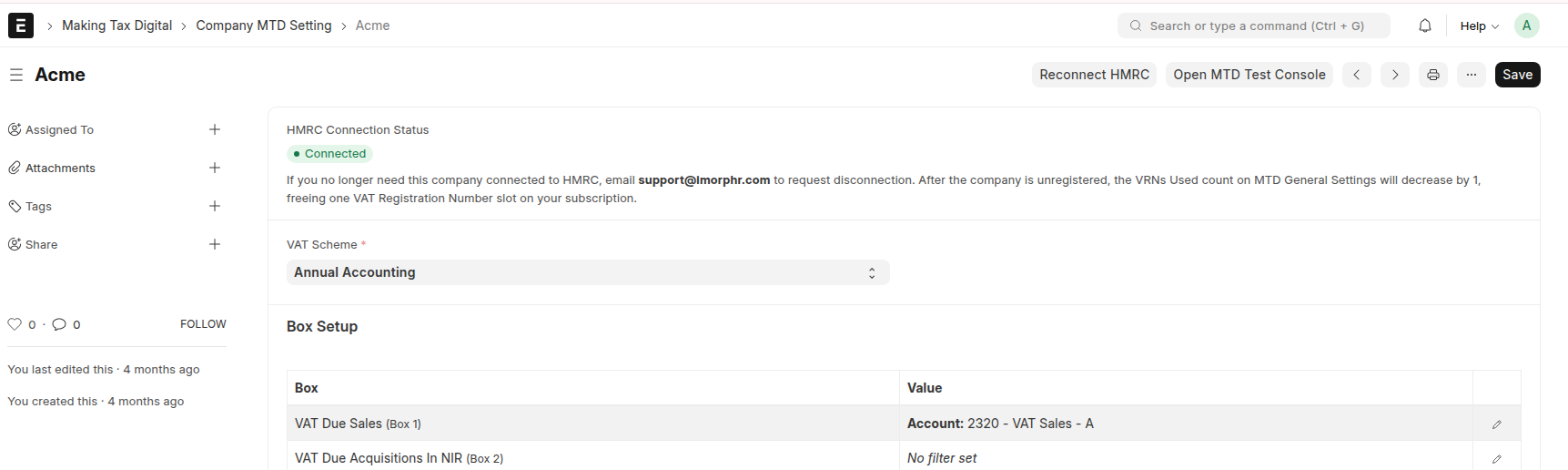The image size is (1568, 470).
Task: Click the Acme page title
Action: pyautogui.click(x=60, y=75)
